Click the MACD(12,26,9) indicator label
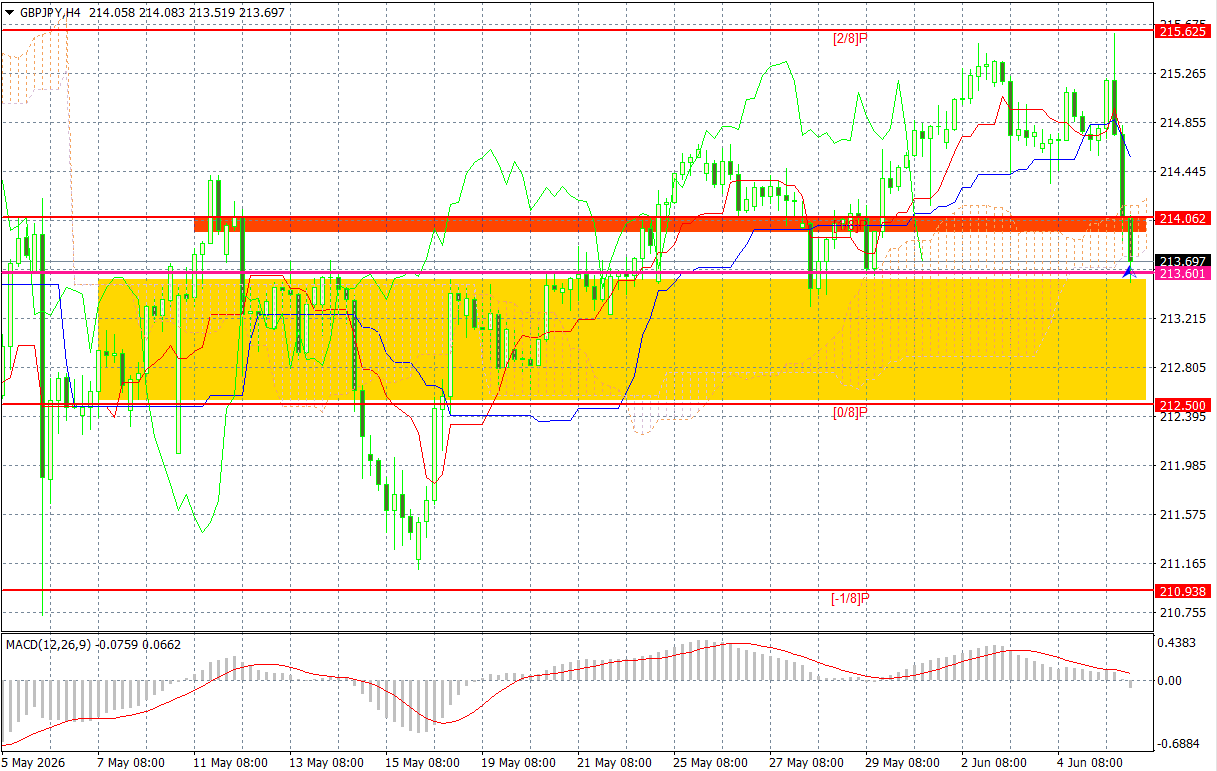The height and width of the screenshot is (771, 1217). click(48, 644)
